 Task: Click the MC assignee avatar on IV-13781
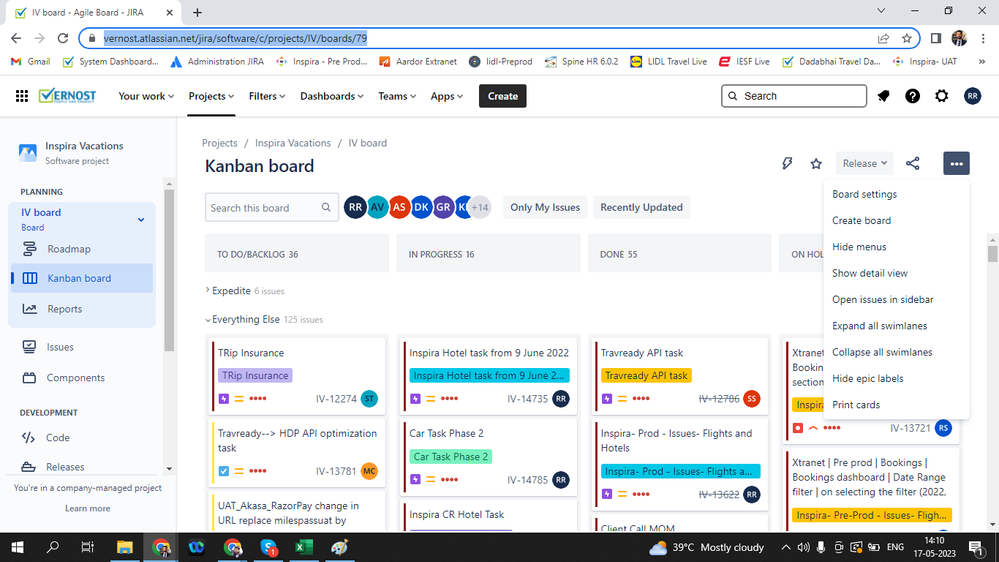369,472
